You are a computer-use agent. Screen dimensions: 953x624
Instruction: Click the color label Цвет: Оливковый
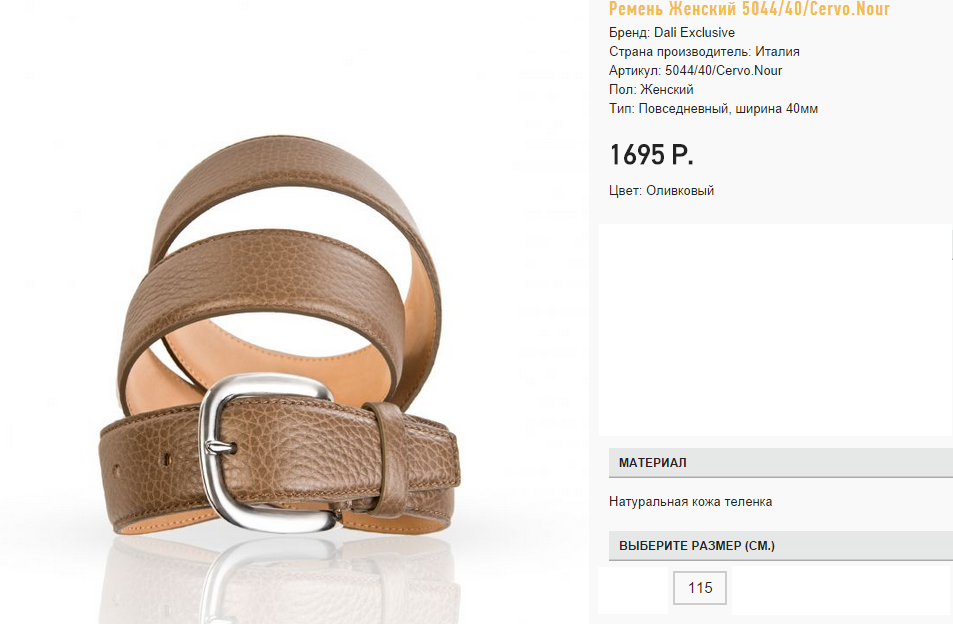(661, 190)
